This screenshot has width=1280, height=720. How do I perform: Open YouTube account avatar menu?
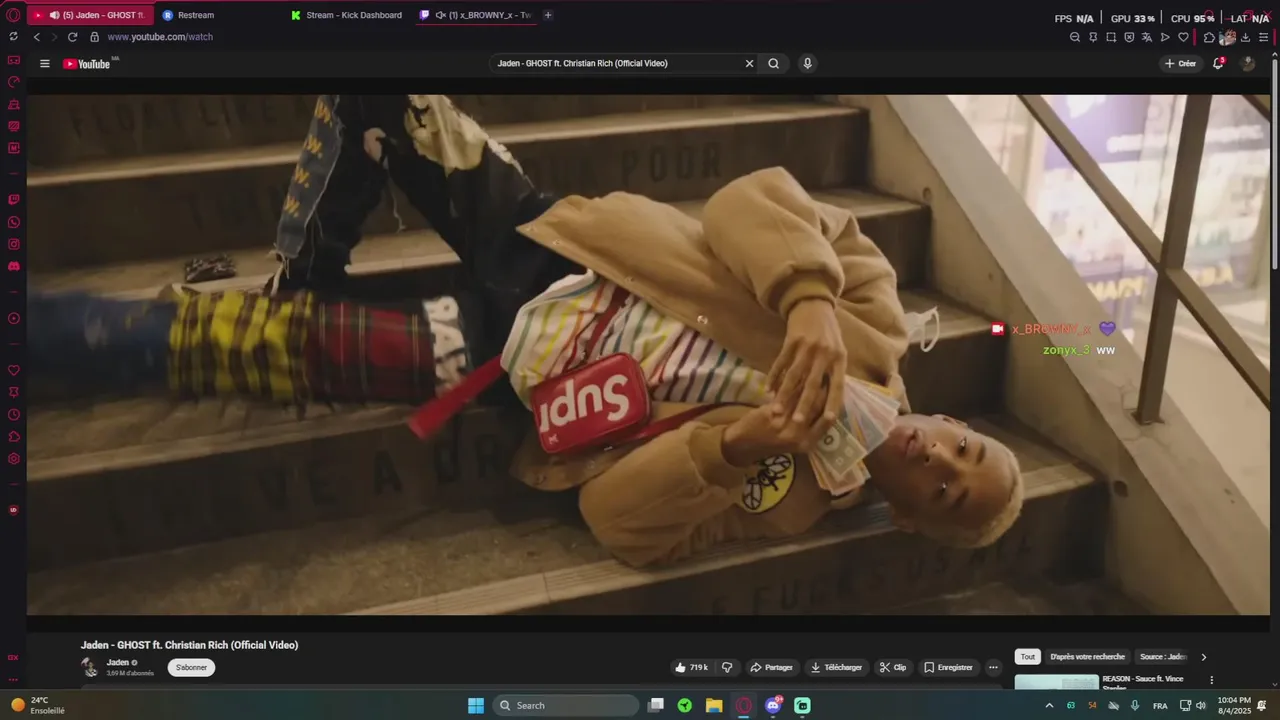pos(1247,63)
